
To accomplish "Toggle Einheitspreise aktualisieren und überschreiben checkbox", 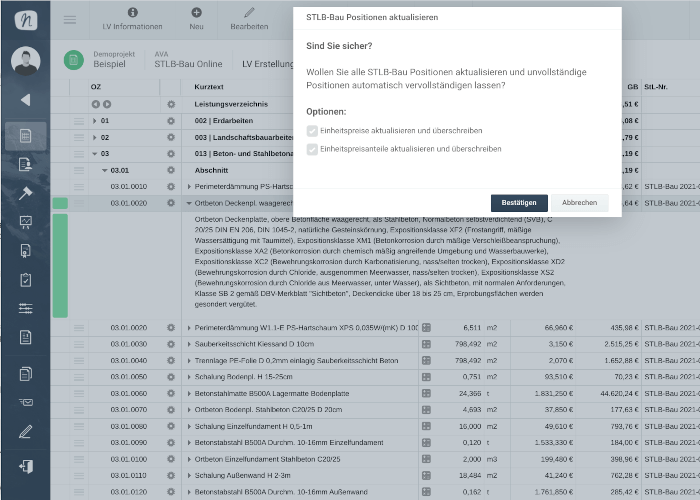I will click(312, 131).
